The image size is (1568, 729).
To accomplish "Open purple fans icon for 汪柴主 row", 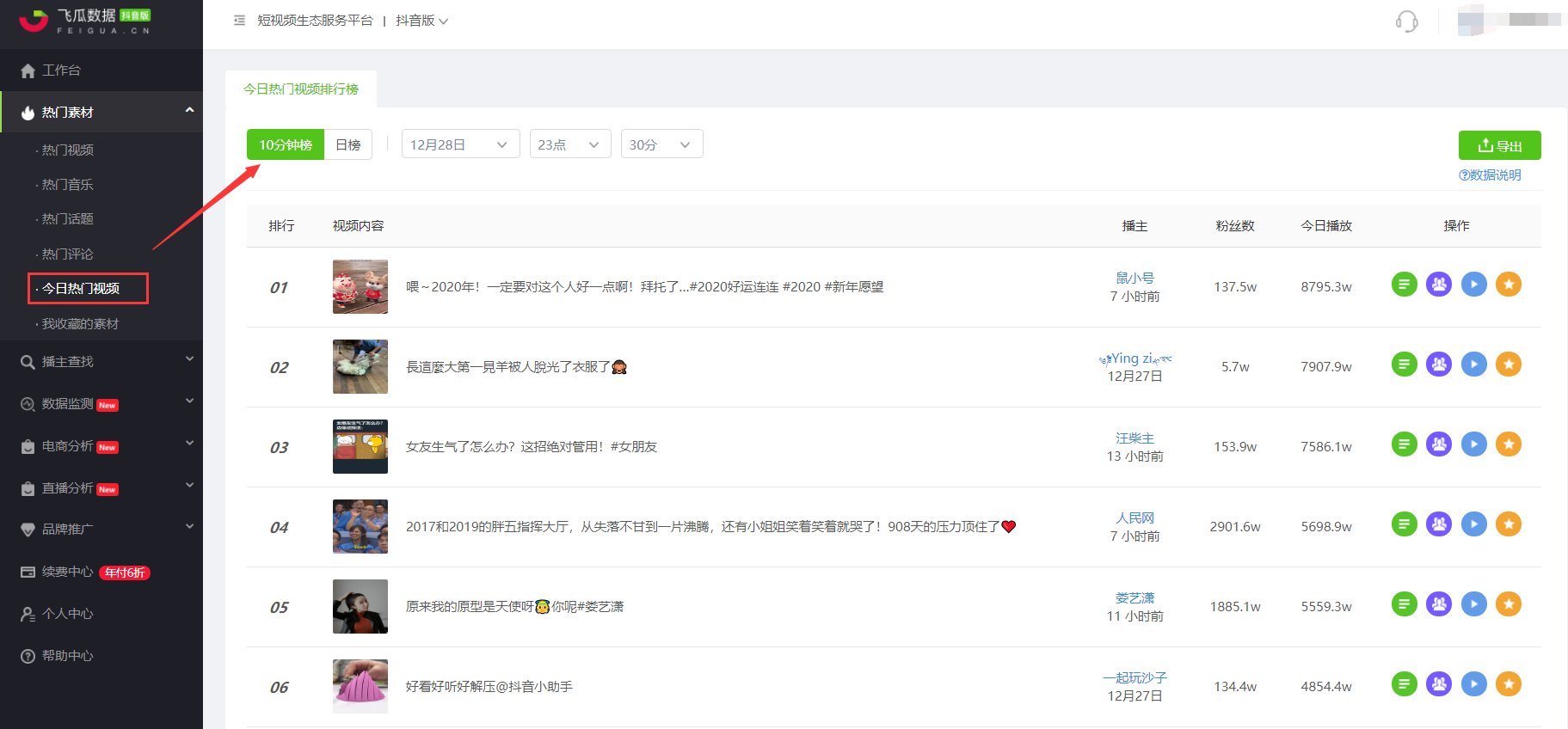I will [x=1439, y=444].
